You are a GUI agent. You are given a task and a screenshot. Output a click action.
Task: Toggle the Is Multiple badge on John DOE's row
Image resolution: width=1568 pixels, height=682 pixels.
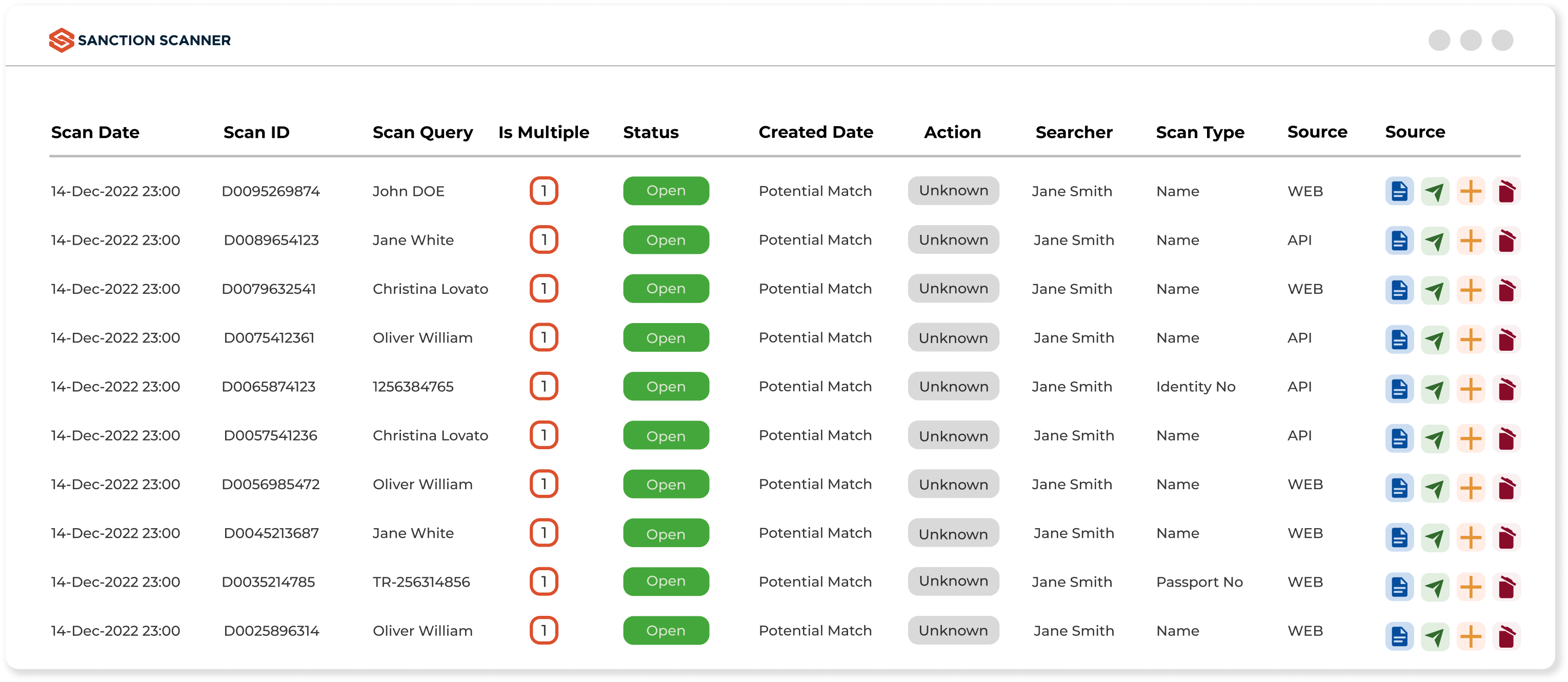tap(544, 191)
